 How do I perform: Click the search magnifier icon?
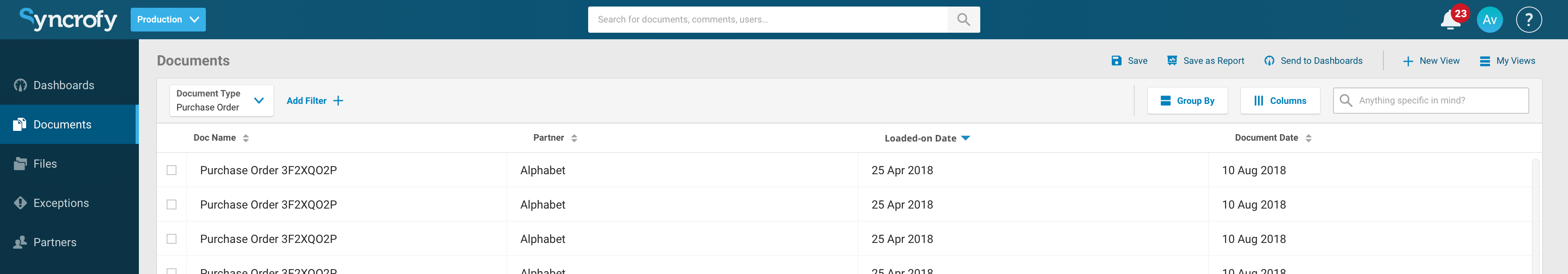963,20
